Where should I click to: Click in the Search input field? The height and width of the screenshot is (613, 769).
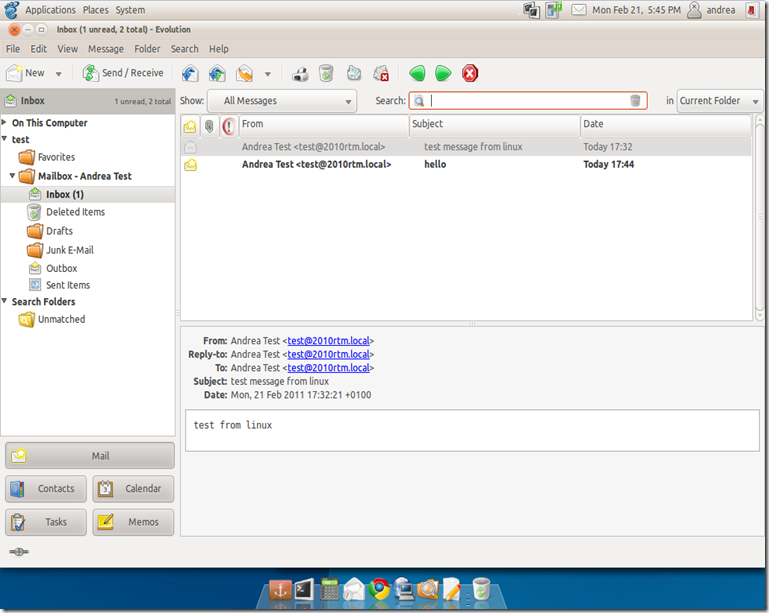pos(529,101)
